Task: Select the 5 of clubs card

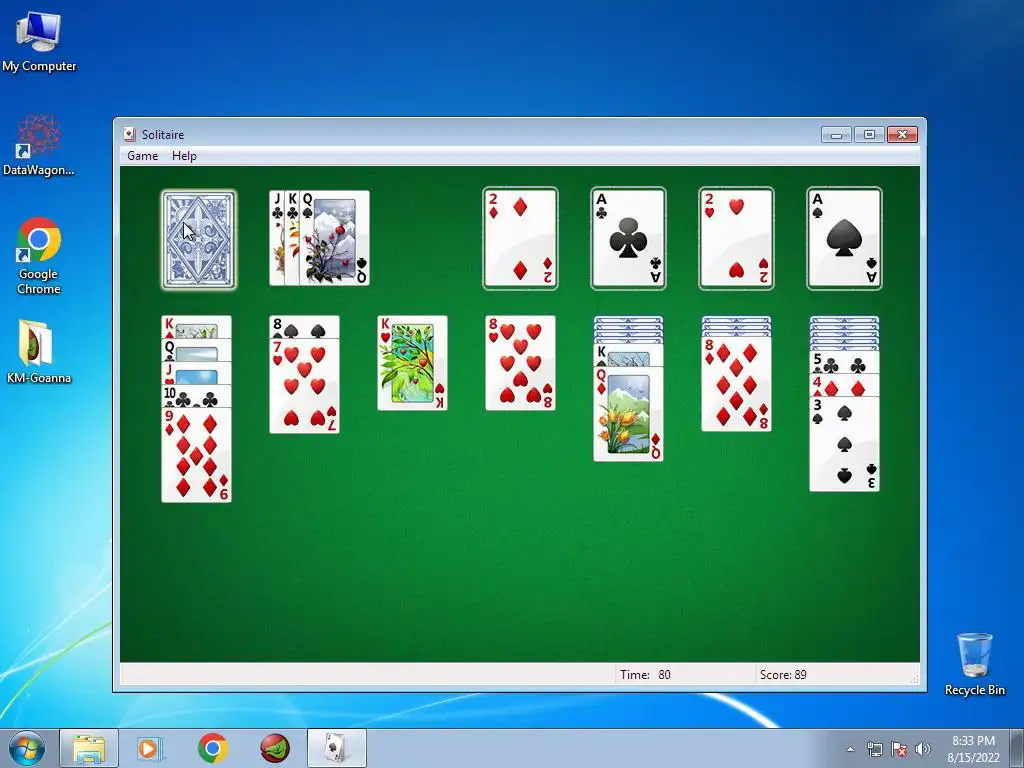Action: pyautogui.click(x=844, y=362)
